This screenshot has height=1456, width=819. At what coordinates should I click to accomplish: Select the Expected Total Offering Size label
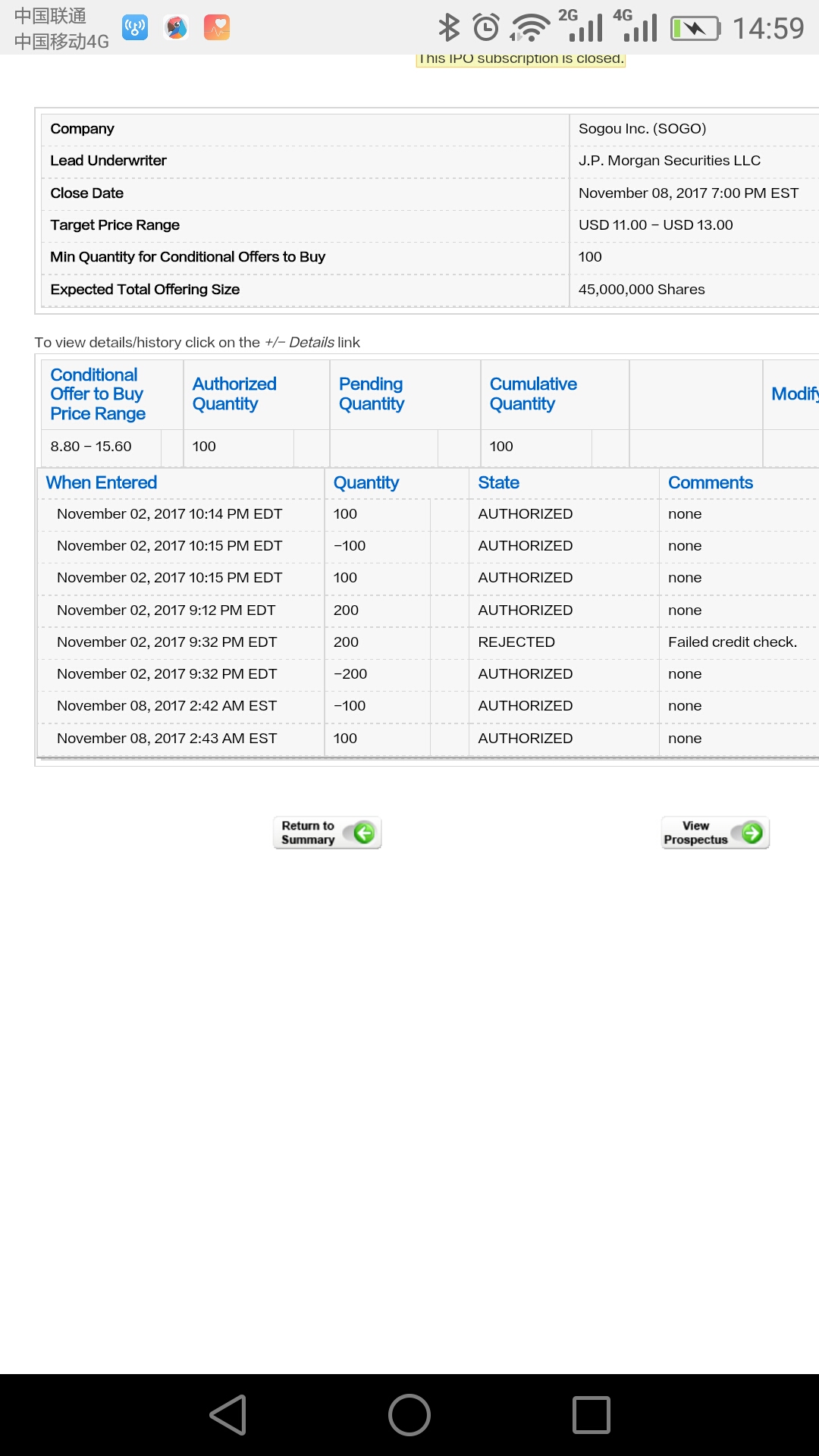145,290
